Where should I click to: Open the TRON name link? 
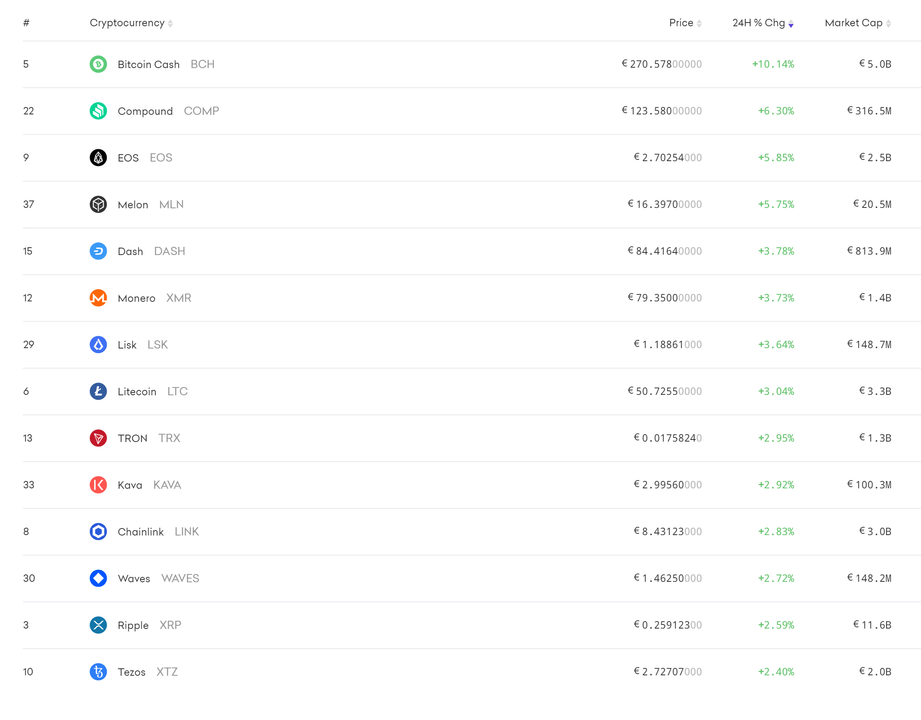pyautogui.click(x=132, y=438)
